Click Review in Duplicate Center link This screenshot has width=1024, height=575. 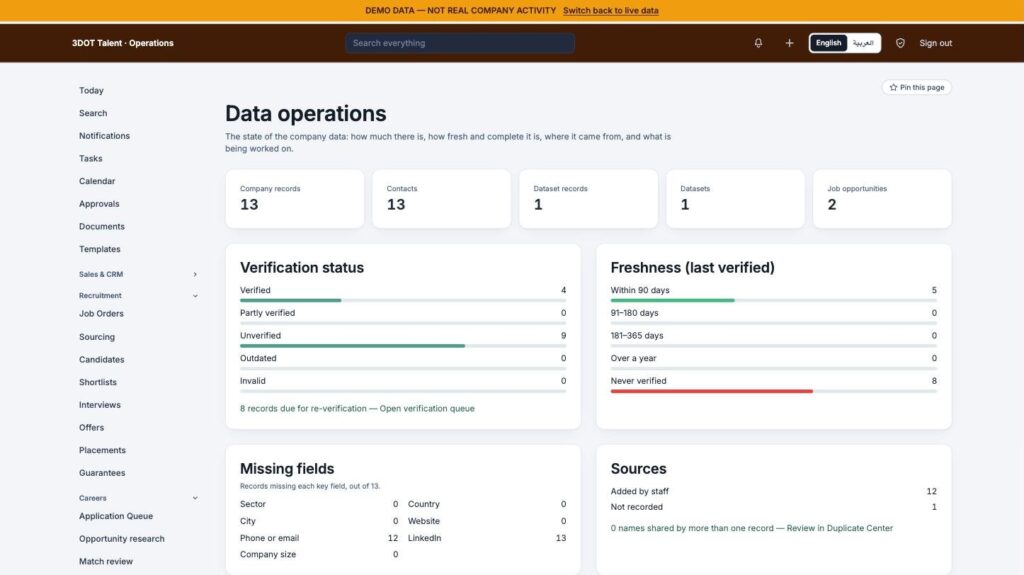pos(839,528)
